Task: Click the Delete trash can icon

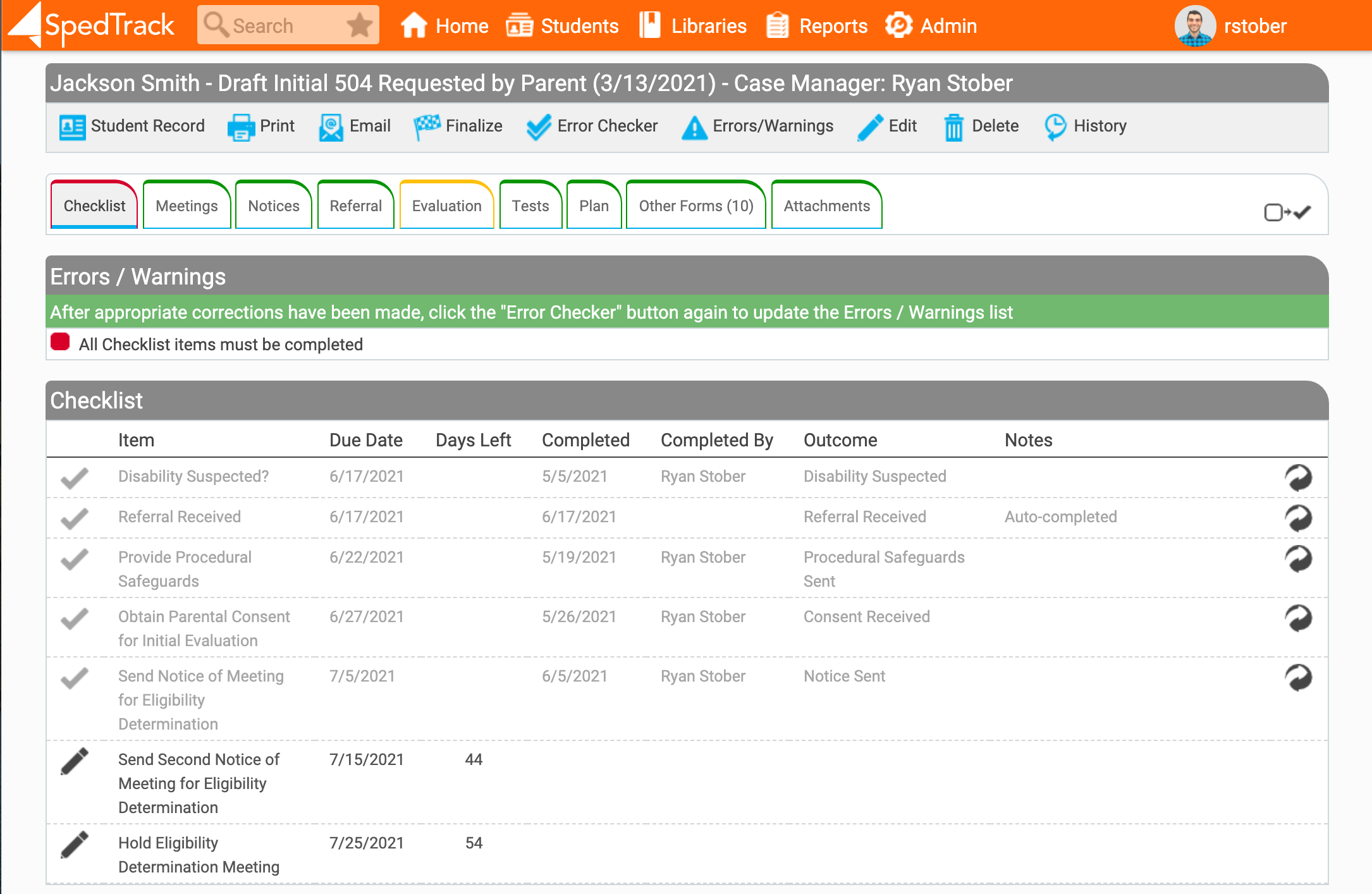Action: pyautogui.click(x=953, y=127)
